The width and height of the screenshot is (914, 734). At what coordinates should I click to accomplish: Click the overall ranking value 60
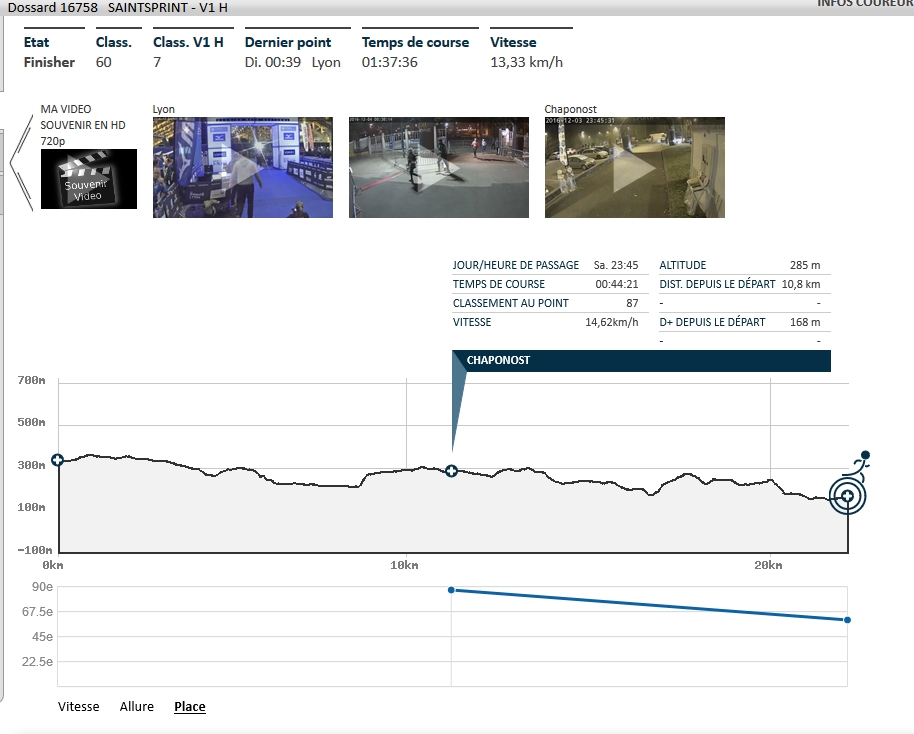pyautogui.click(x=103, y=62)
